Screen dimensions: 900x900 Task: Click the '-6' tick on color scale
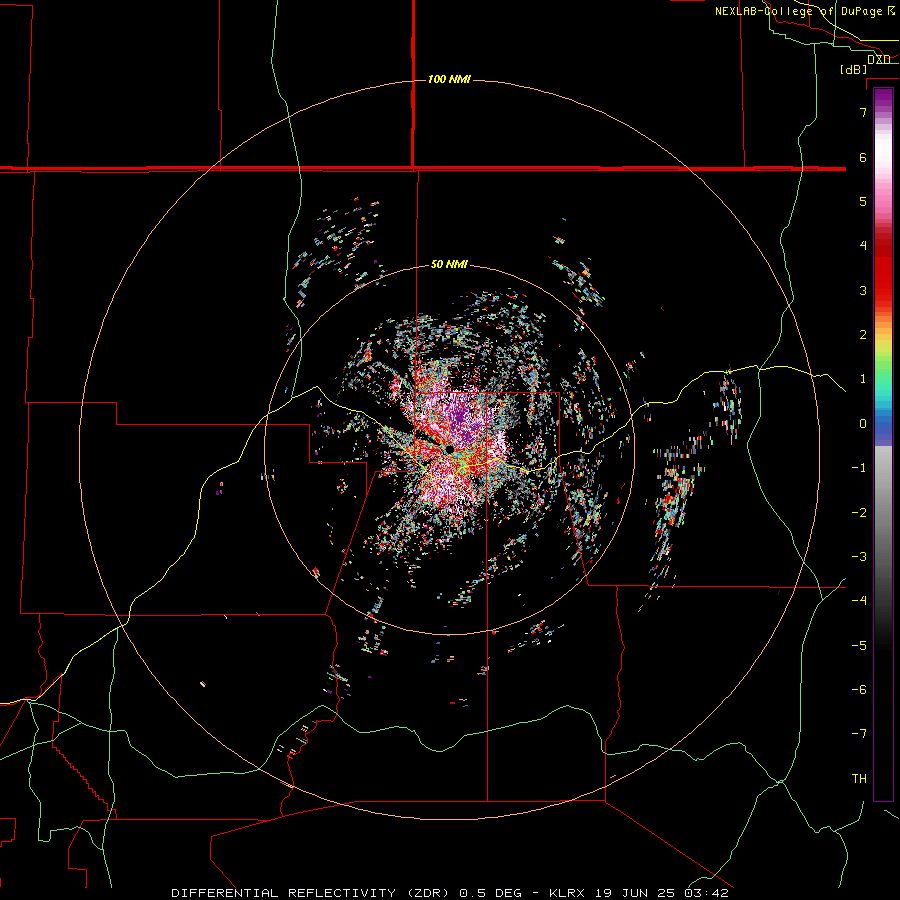[x=859, y=689]
